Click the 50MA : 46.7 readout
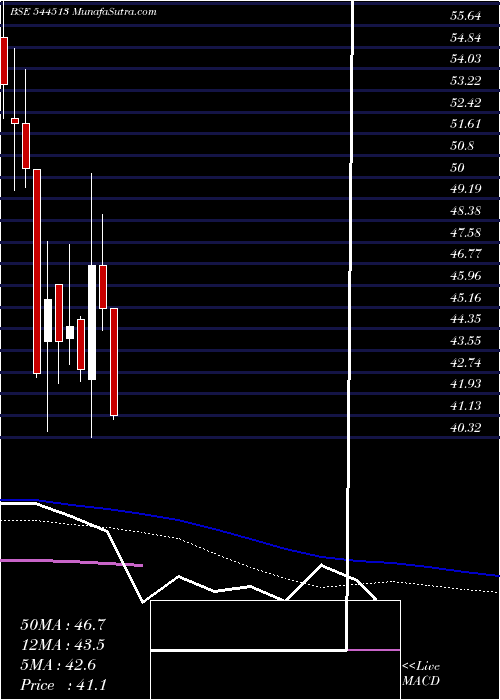This screenshot has width=500, height=700. click(63, 625)
